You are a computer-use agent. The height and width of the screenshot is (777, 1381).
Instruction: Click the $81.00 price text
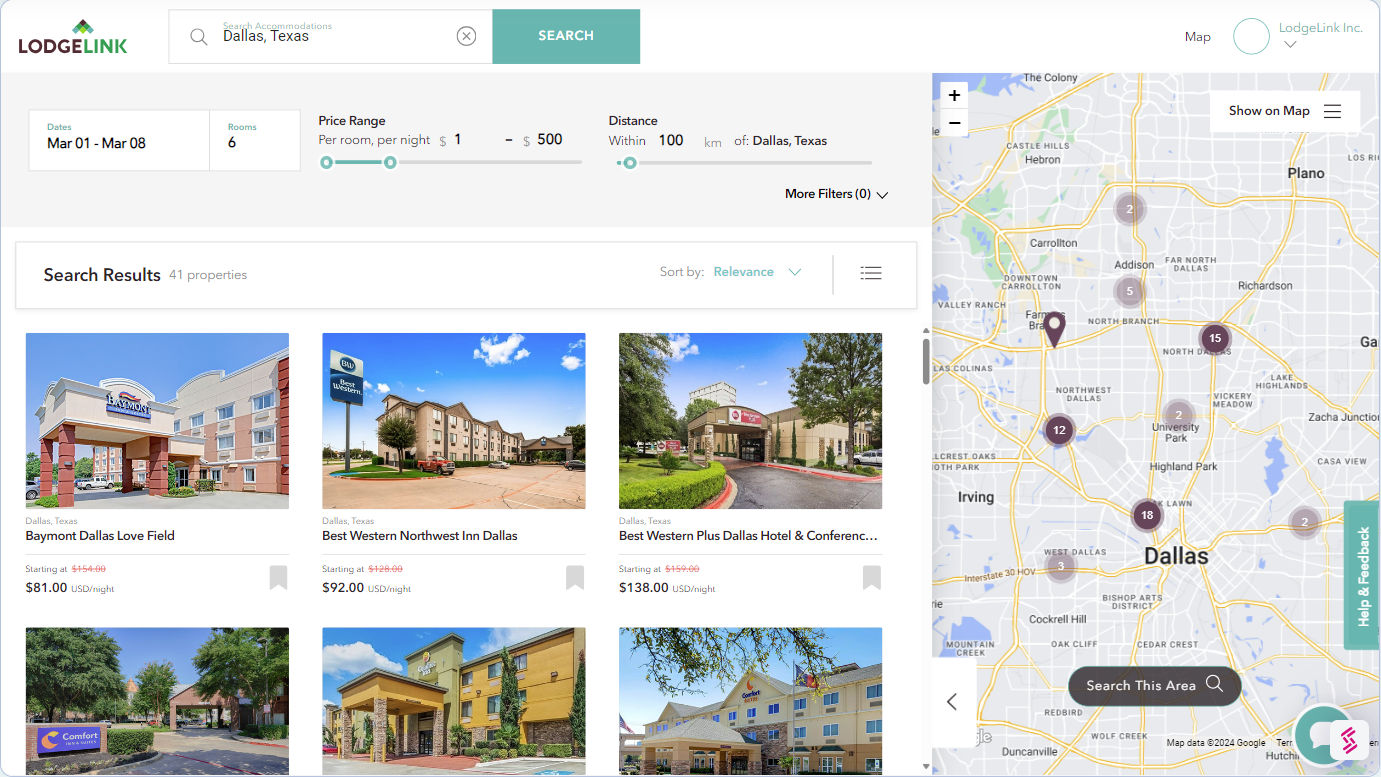pos(47,588)
